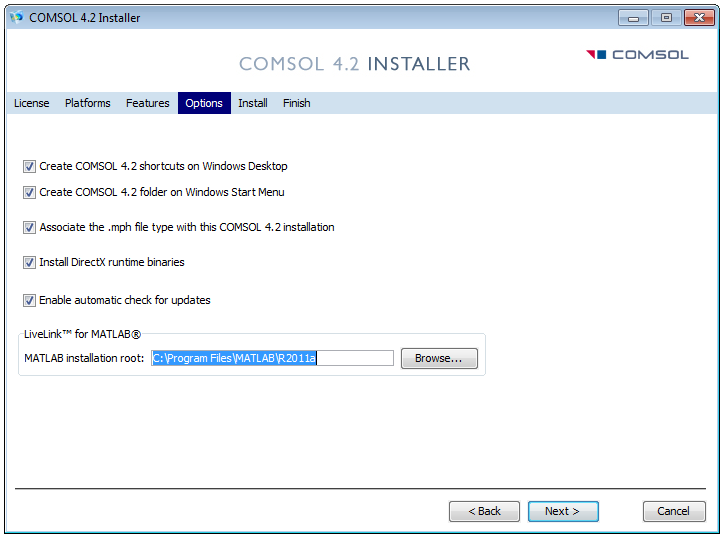
Task: Toggle Create COMSOL 4.2 folder on Start Menu
Action: point(29,192)
